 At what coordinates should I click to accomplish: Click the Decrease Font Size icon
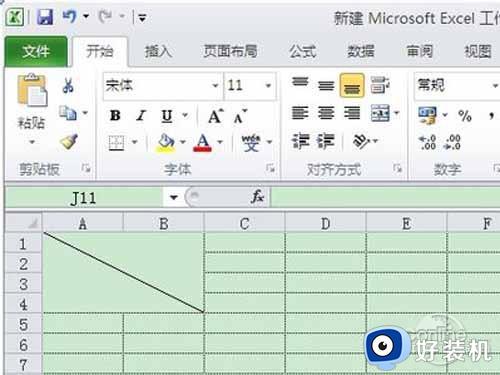tap(240, 116)
